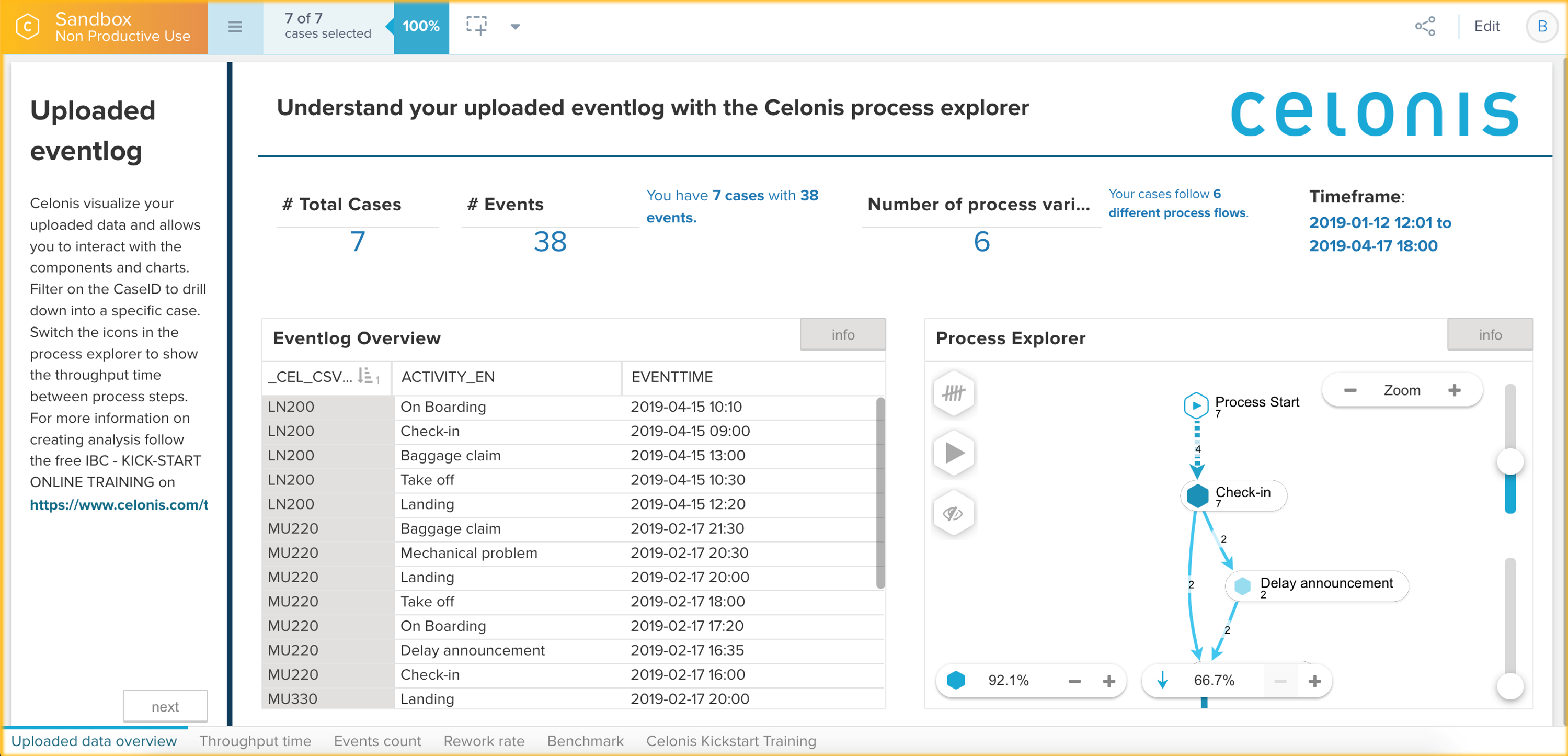Click the next button in sidebar
Image resolution: width=1568 pixels, height=756 pixels.
(x=165, y=706)
